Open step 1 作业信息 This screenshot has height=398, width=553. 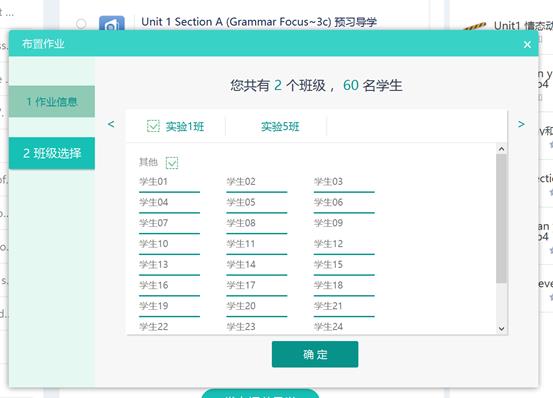pyautogui.click(x=52, y=102)
